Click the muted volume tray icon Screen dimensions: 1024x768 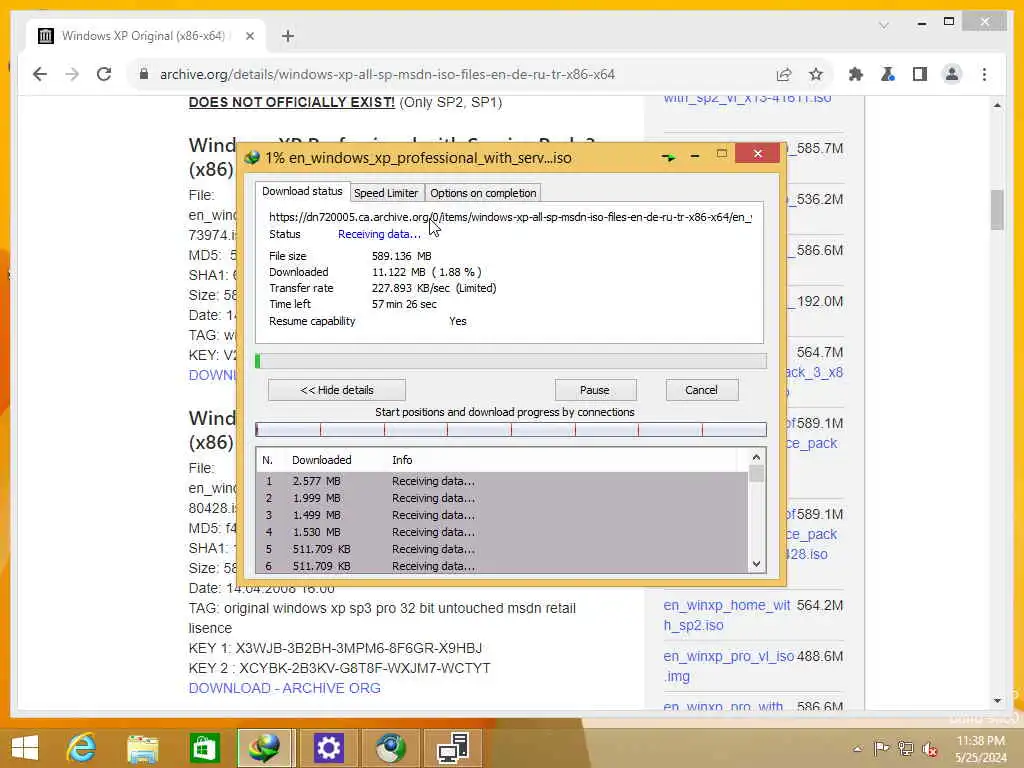click(x=930, y=749)
